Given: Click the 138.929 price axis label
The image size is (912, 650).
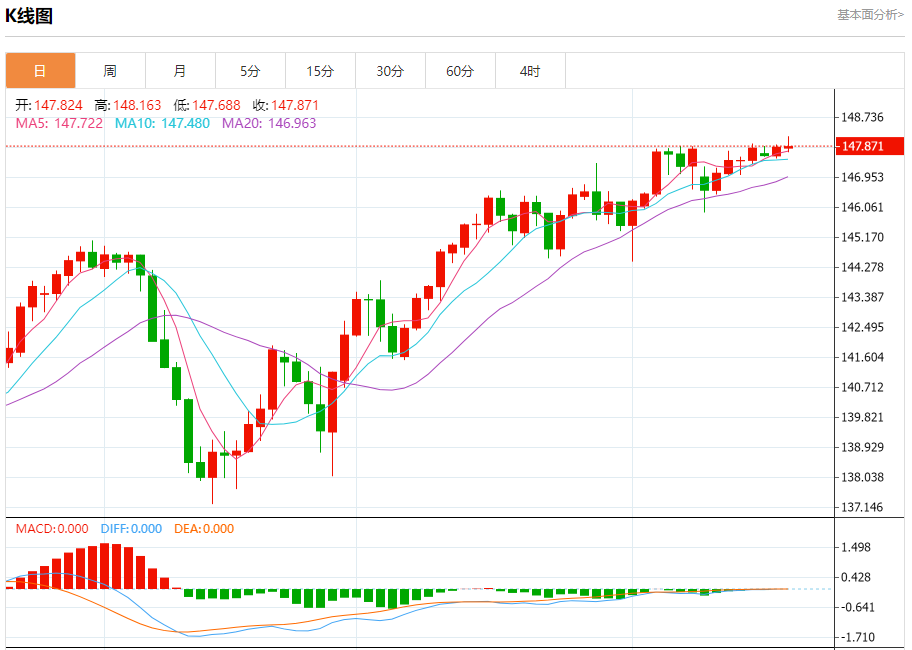Looking at the screenshot, I should click(x=863, y=447).
